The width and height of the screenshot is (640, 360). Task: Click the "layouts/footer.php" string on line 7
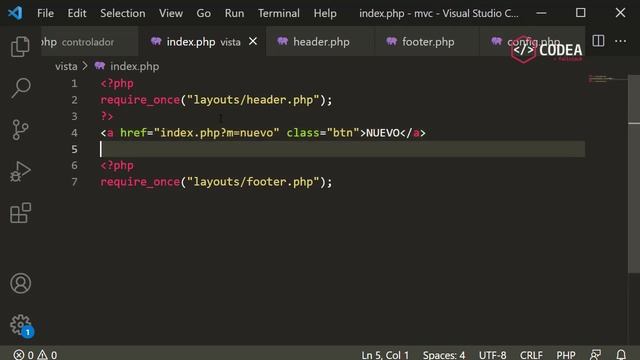click(253, 182)
